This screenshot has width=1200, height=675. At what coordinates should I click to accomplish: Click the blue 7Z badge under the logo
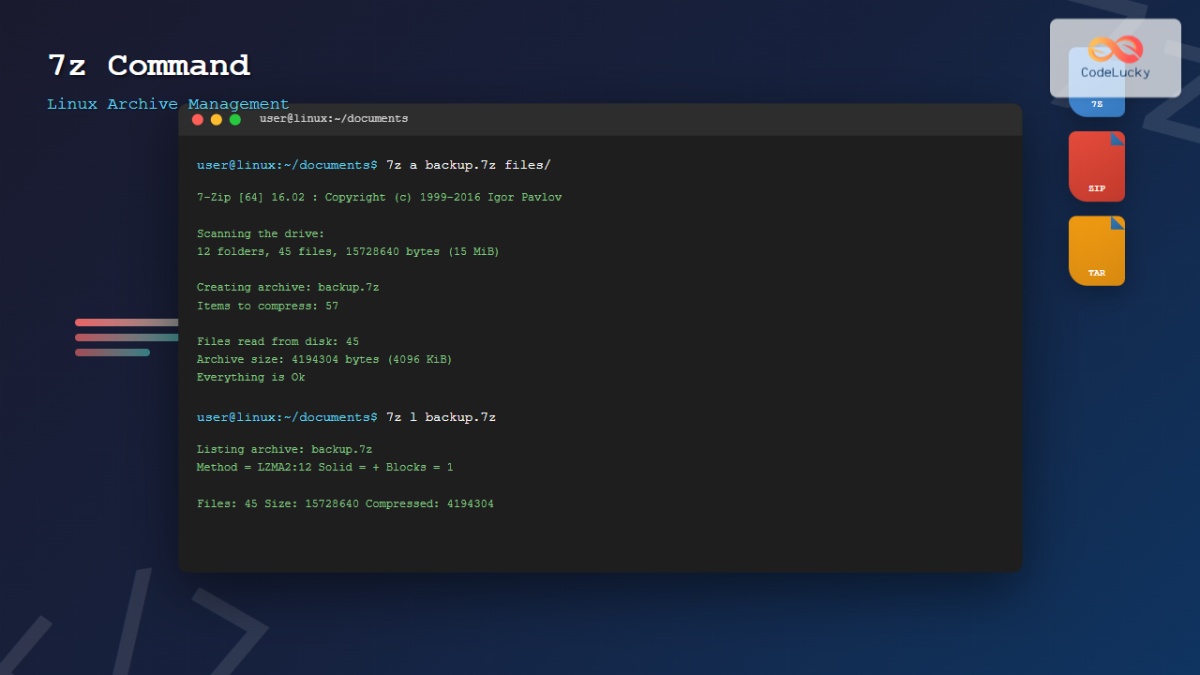[x=1096, y=102]
